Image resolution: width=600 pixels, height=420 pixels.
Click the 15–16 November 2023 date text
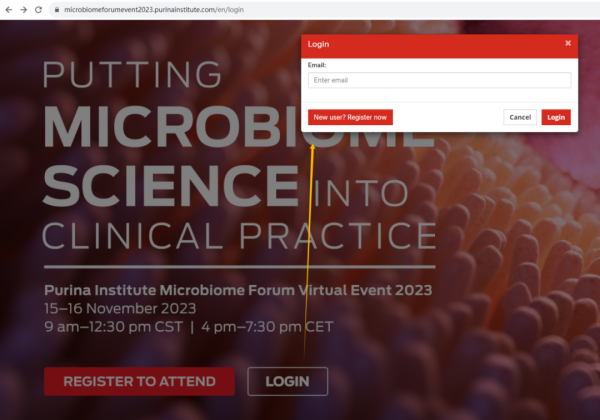[x=120, y=308]
